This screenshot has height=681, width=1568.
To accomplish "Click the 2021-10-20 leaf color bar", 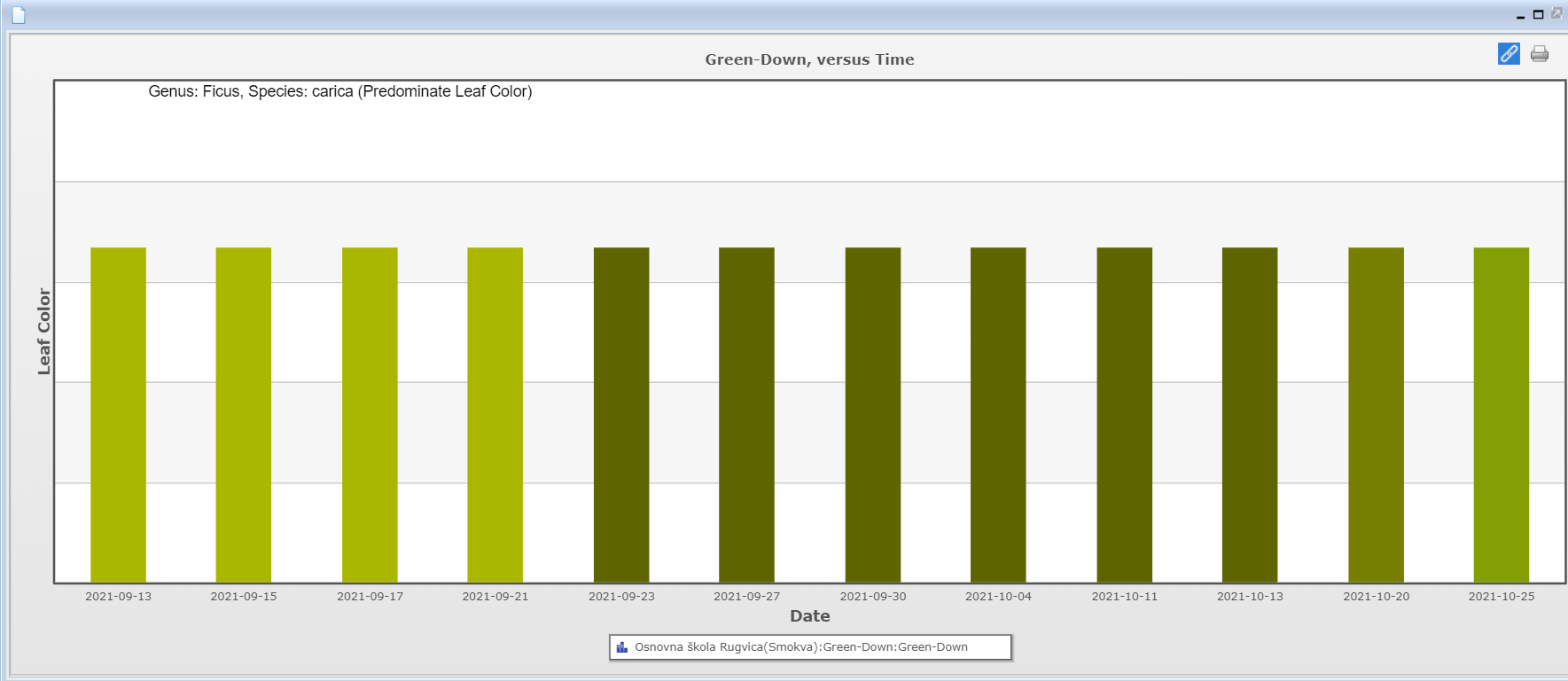I will [1376, 414].
